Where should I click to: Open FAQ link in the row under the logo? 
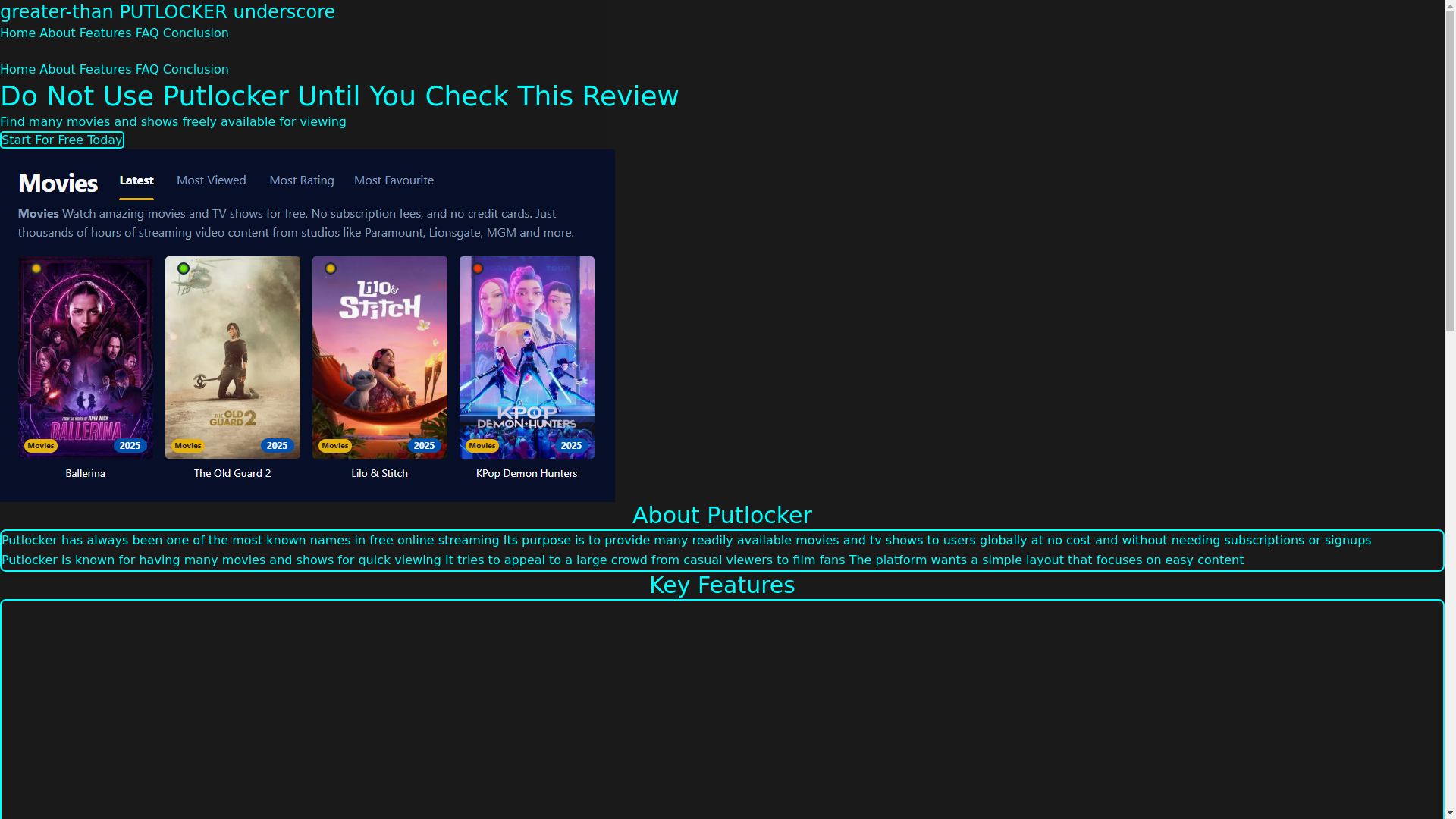[x=147, y=33]
